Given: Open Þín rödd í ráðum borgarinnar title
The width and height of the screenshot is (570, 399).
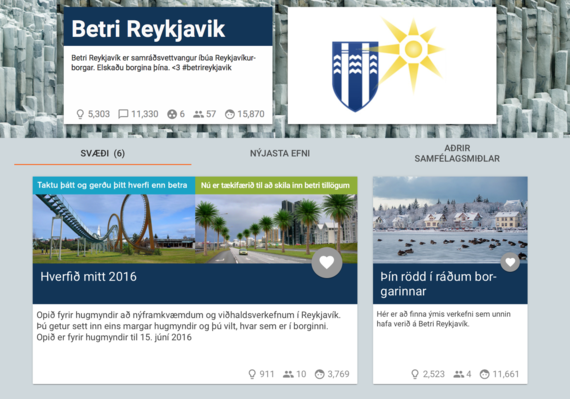Looking at the screenshot, I should coord(438,284).
